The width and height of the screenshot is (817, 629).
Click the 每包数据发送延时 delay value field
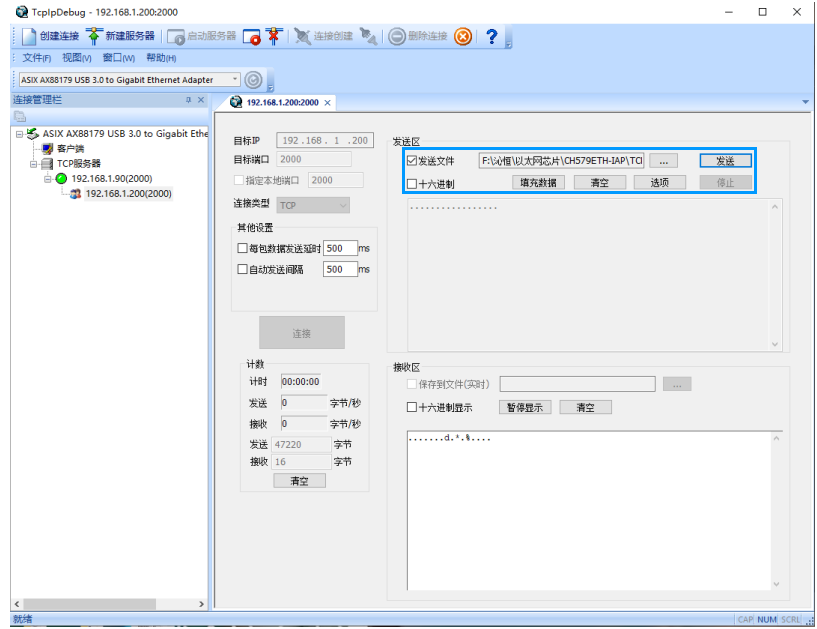pyautogui.click(x=340, y=248)
